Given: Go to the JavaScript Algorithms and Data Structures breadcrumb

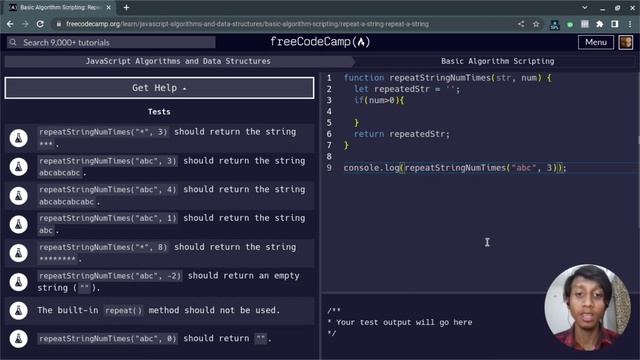Looking at the screenshot, I should tap(178, 61).
